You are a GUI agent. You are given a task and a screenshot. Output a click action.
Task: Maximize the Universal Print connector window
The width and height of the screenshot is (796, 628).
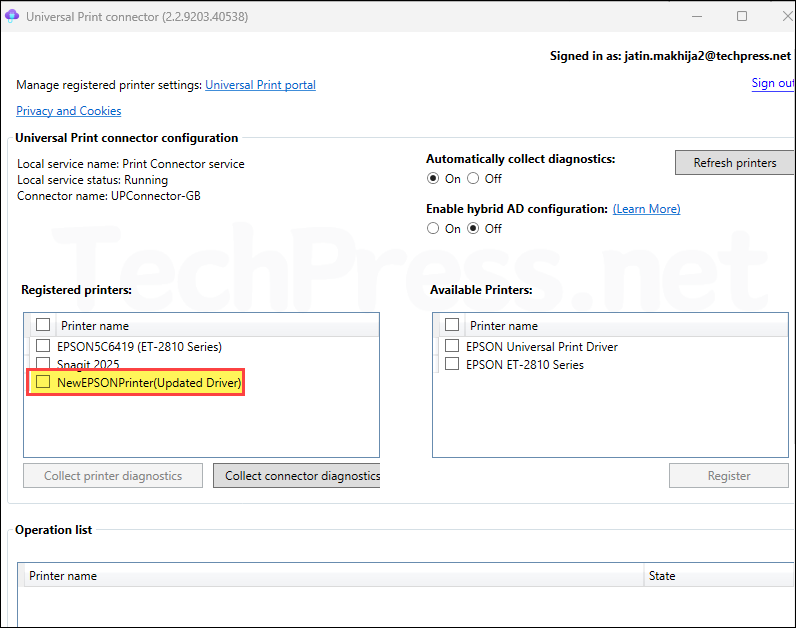(x=742, y=16)
